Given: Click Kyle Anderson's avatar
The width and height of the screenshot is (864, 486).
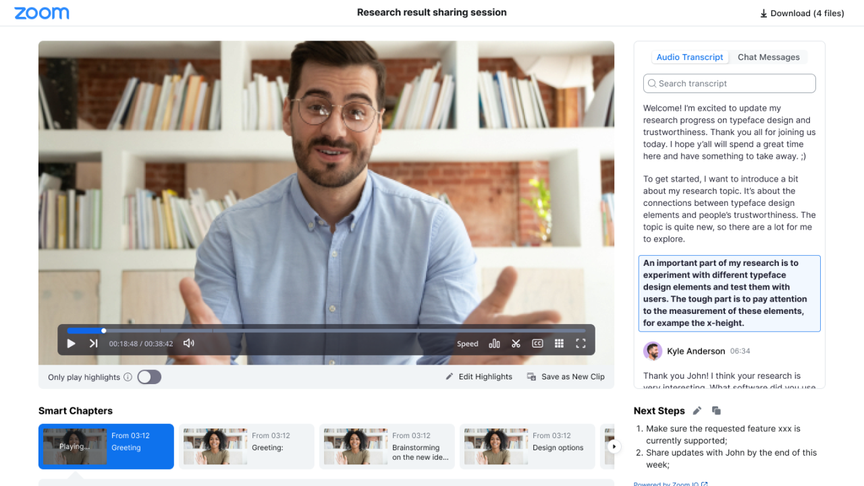Looking at the screenshot, I should pos(652,351).
